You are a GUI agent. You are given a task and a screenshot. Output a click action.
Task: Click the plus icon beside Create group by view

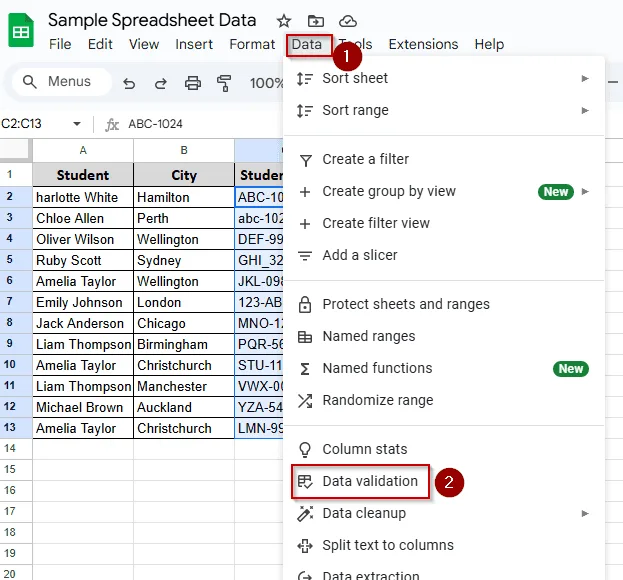click(x=305, y=192)
